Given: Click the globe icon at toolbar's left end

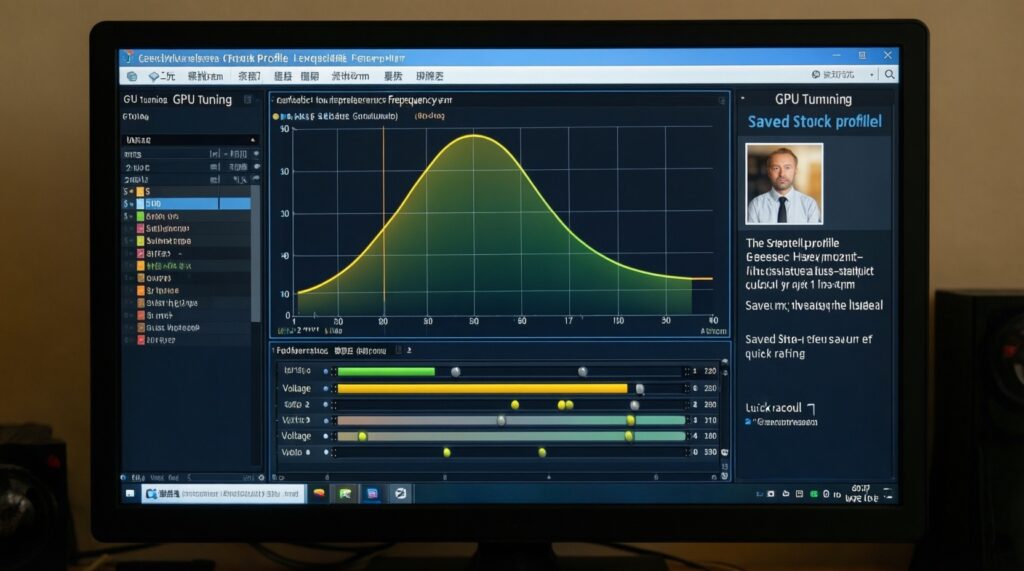Looking at the screenshot, I should coord(131,76).
